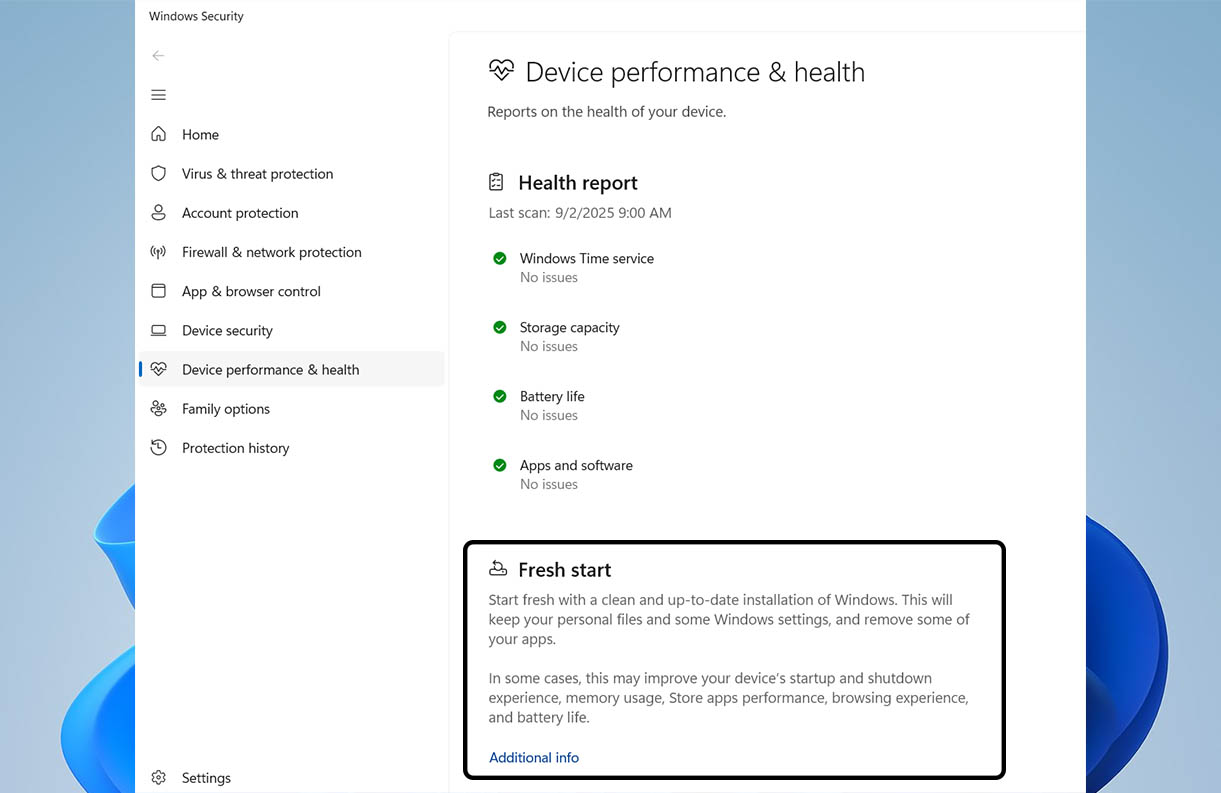Click the Device security laptop icon

click(x=158, y=330)
